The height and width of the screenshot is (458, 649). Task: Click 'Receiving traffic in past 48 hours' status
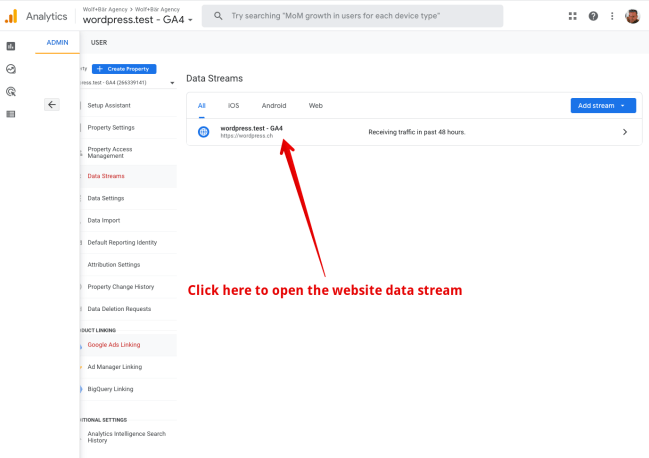[x=417, y=132]
